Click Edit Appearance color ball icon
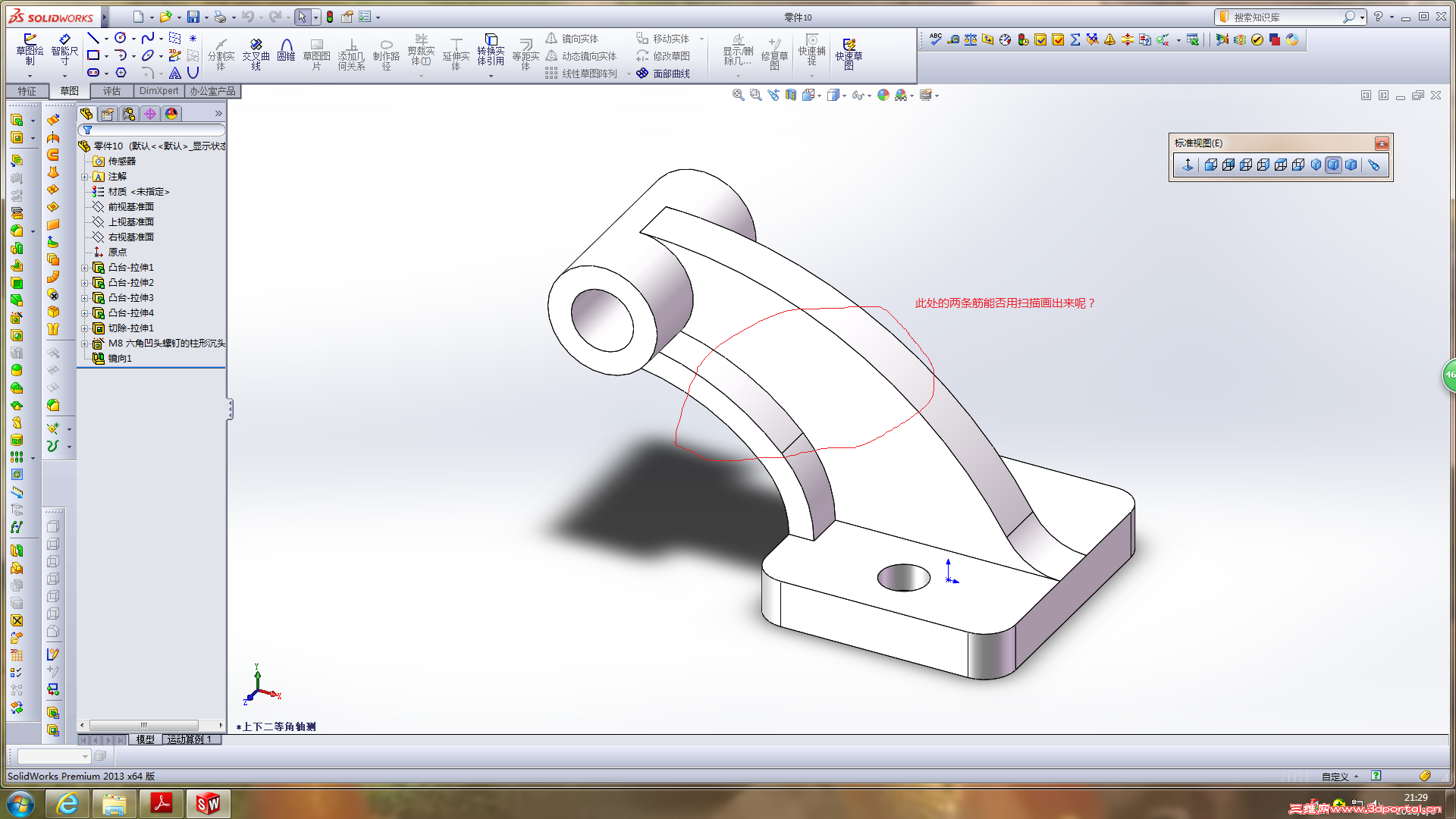 pos(883,95)
